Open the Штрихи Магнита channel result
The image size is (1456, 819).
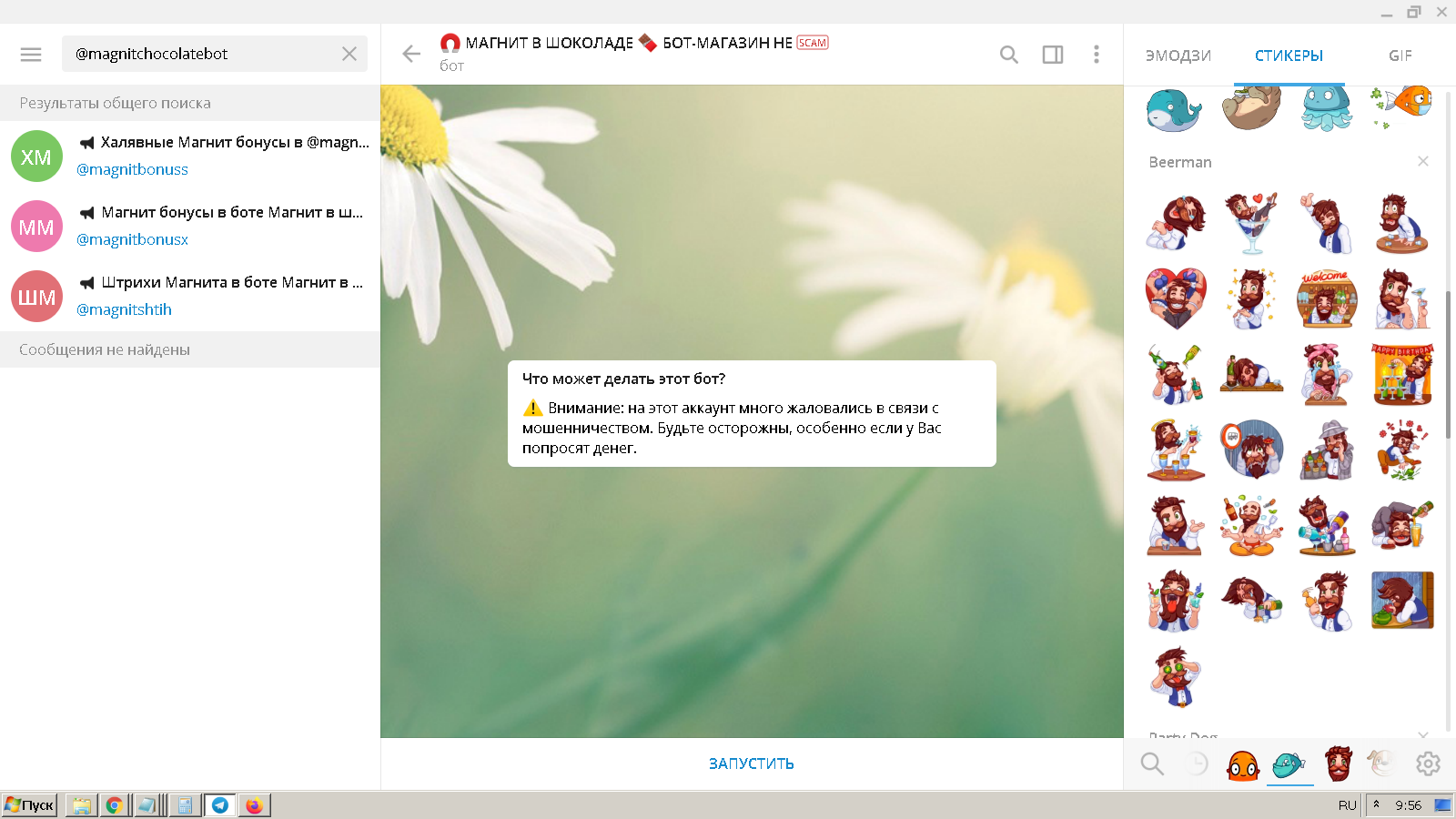190,296
